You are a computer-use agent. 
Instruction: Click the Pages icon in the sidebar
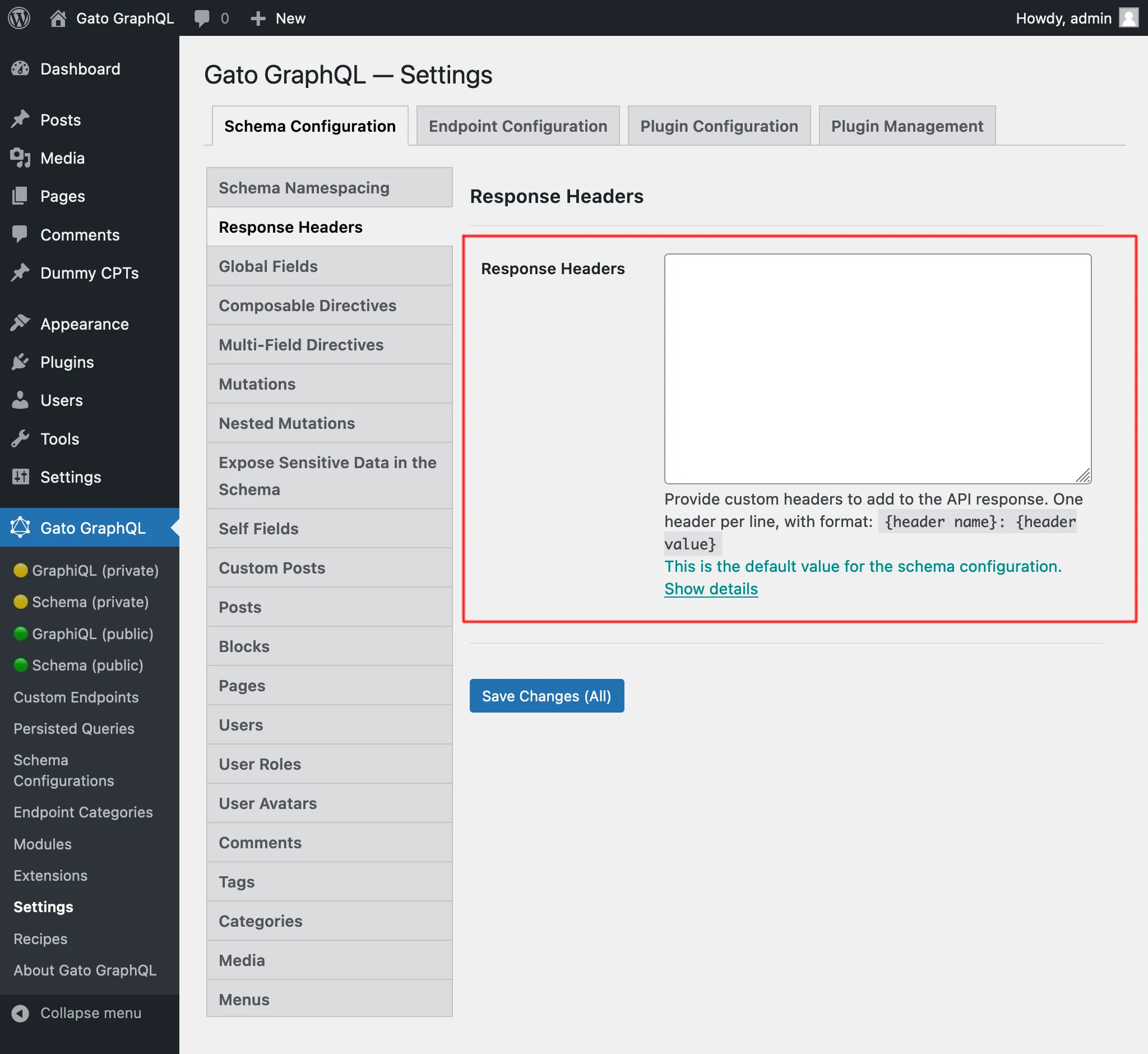20,196
